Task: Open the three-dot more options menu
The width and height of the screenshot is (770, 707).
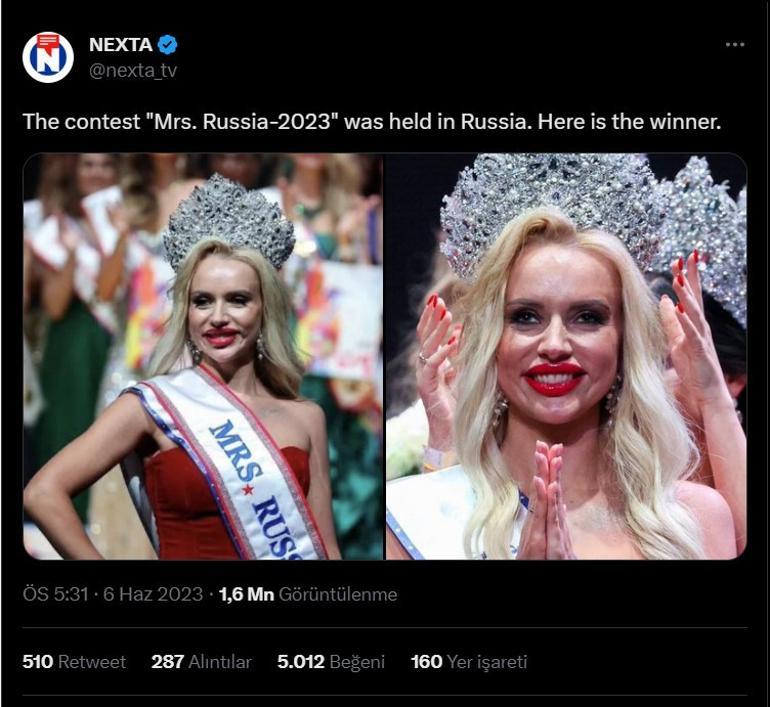Action: pyautogui.click(x=735, y=45)
